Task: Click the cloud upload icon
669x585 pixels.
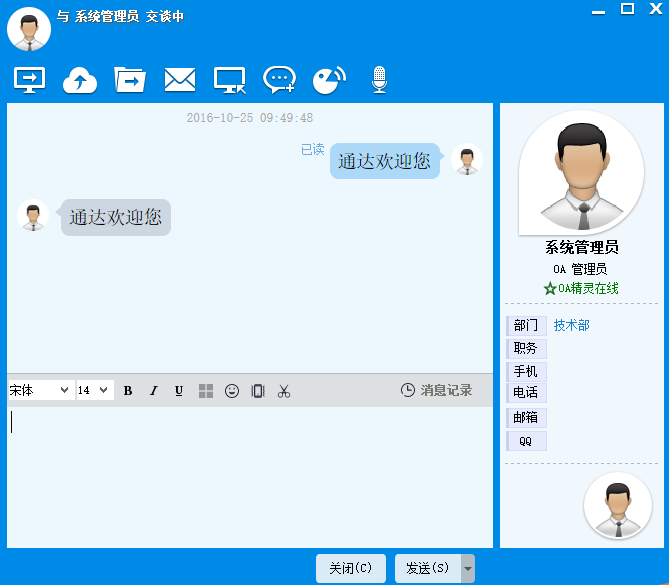Action: click(80, 80)
